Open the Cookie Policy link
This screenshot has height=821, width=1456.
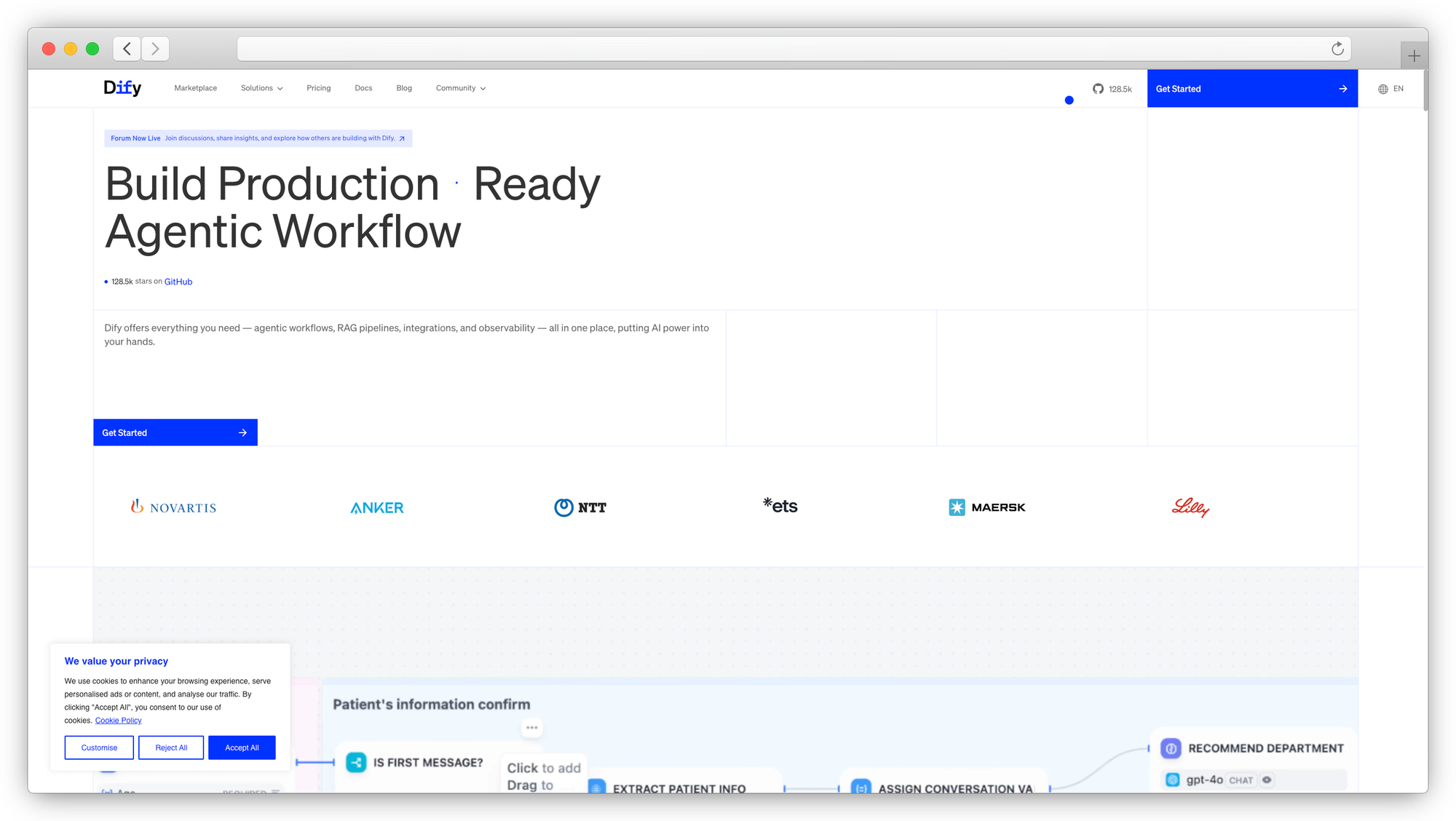(118, 721)
